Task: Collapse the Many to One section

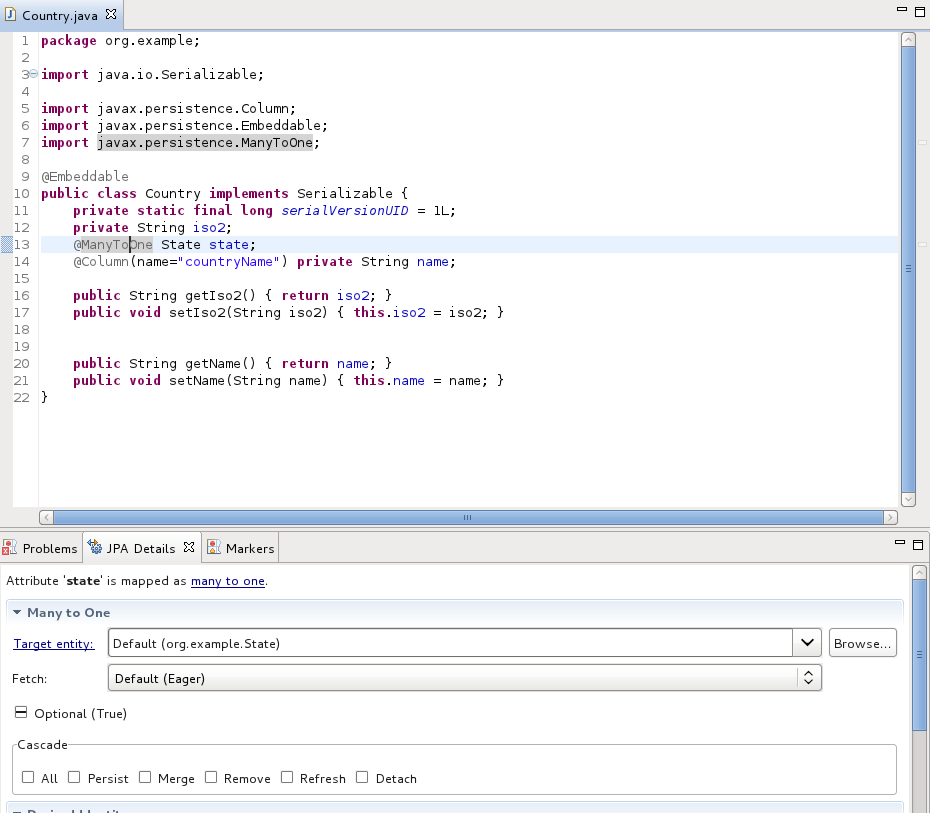Action: 15,611
